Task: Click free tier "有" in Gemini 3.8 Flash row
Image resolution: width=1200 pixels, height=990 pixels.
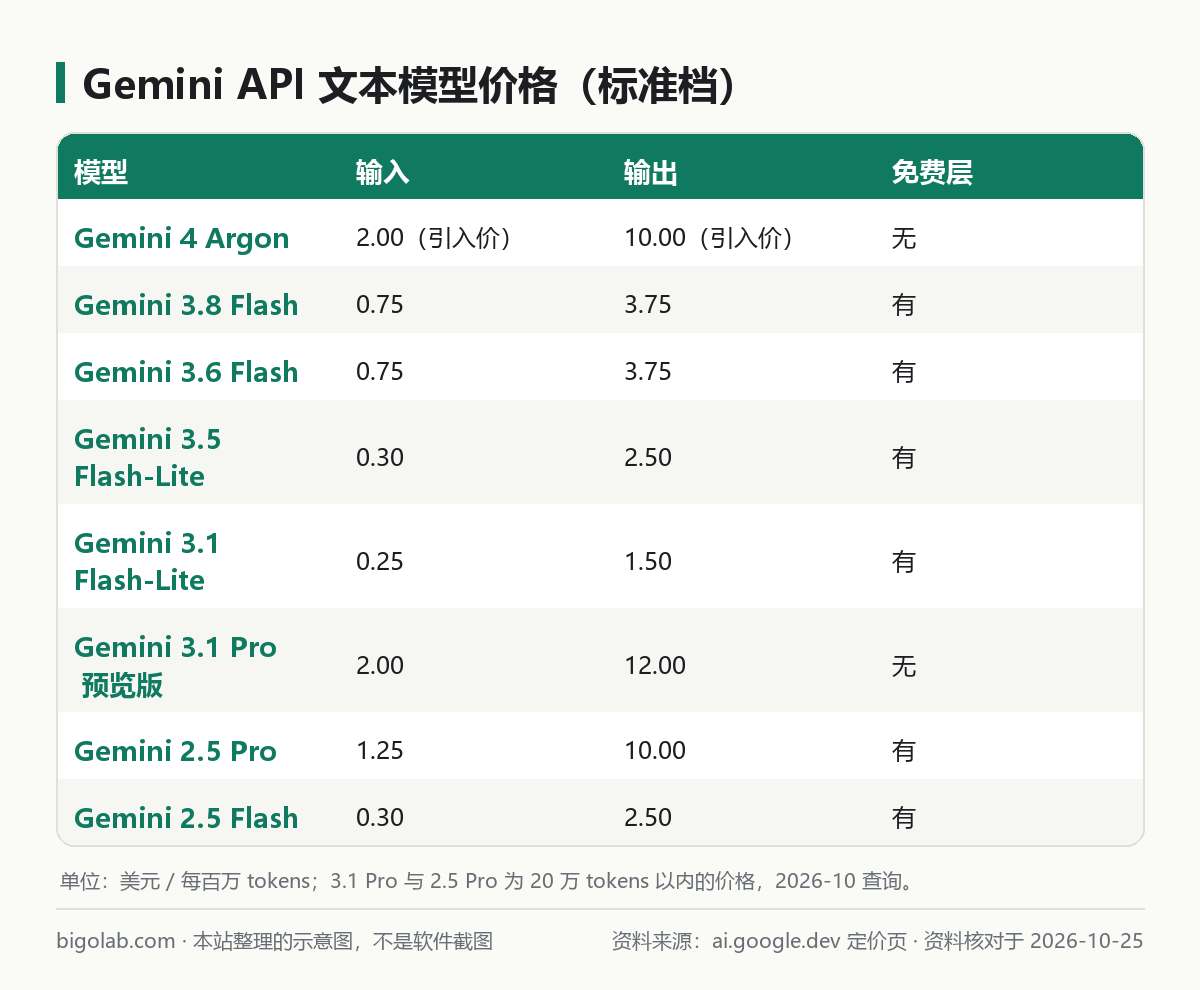Action: coord(904,305)
